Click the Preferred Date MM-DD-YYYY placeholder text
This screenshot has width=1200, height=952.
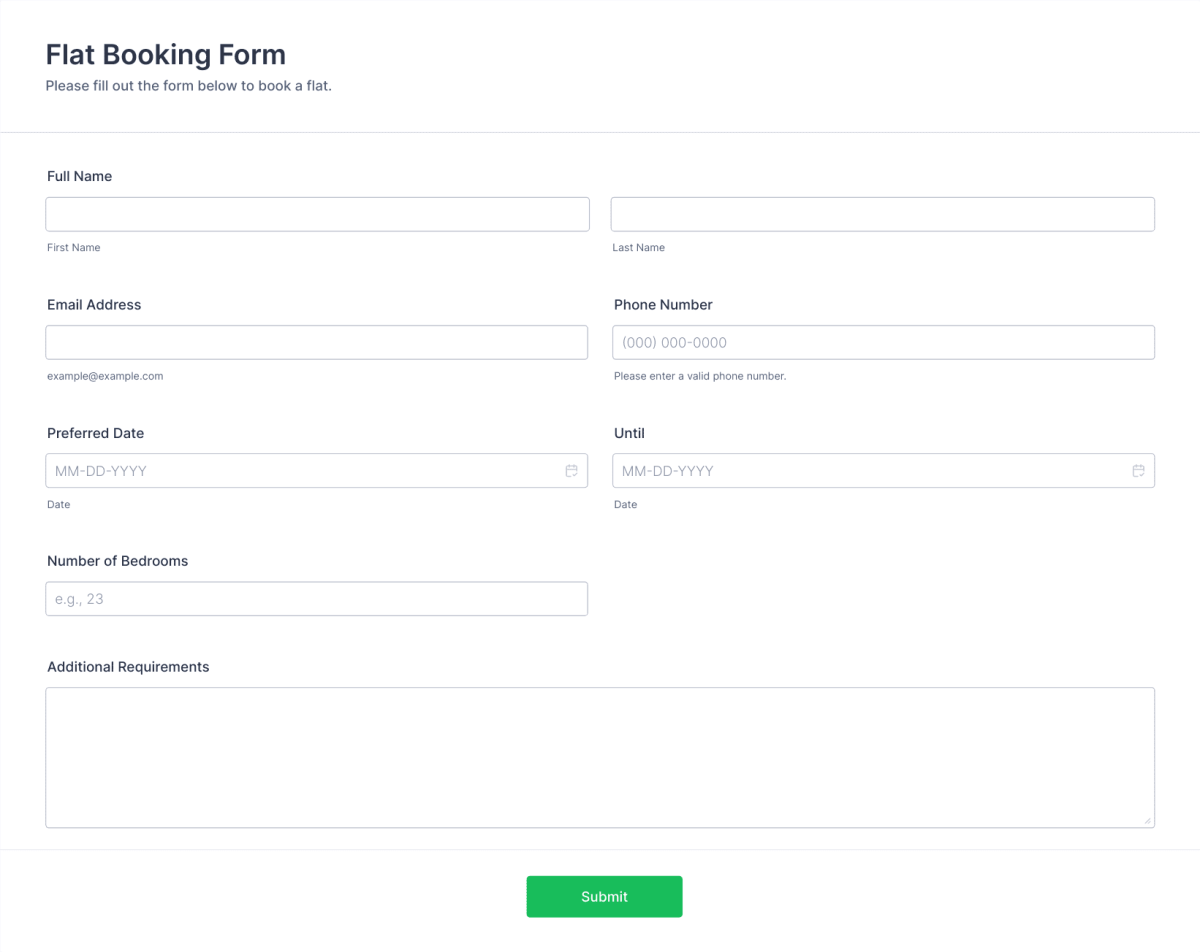tap(101, 471)
